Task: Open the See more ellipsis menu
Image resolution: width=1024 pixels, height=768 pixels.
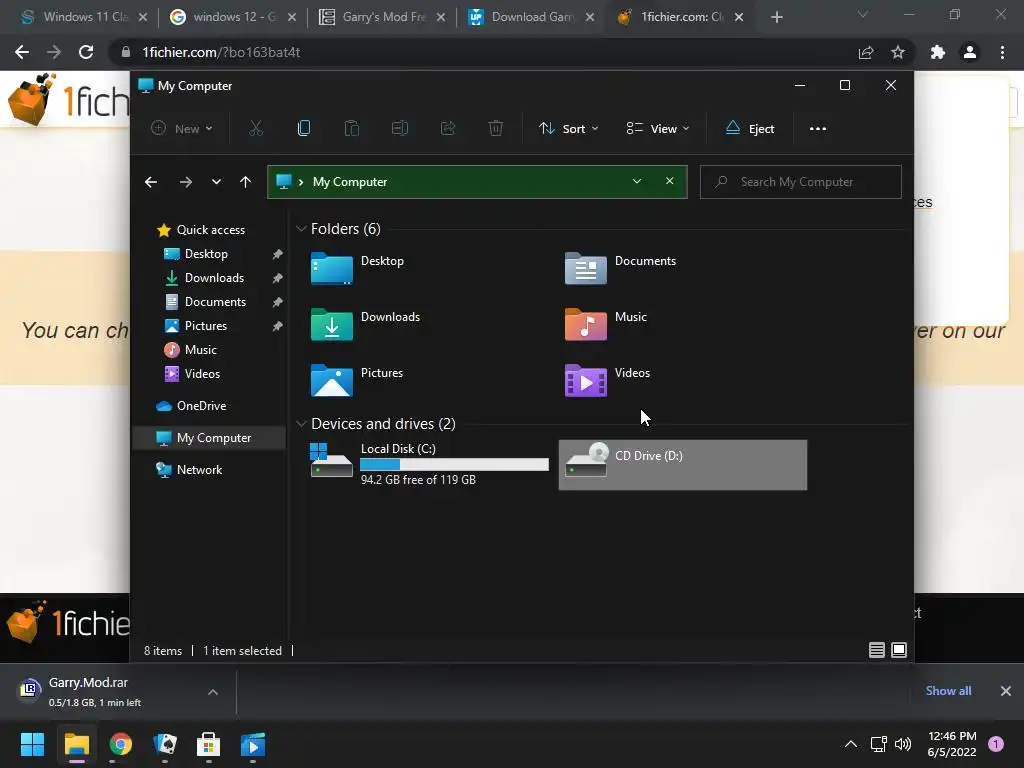Action: 818,129
